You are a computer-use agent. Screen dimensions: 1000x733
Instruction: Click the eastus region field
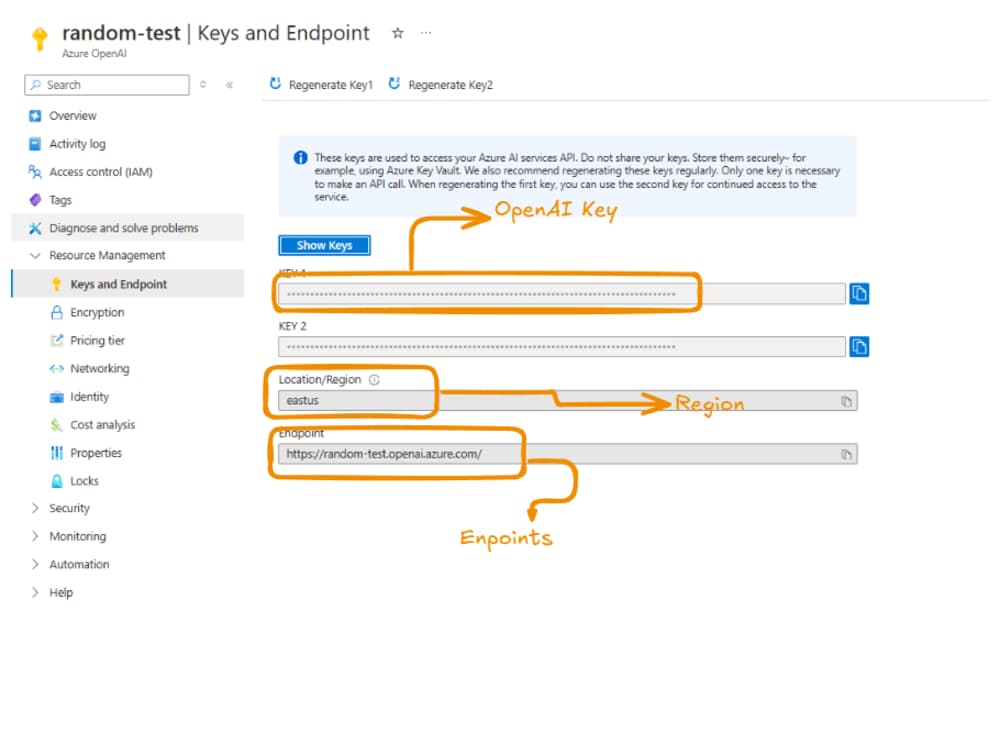point(568,401)
